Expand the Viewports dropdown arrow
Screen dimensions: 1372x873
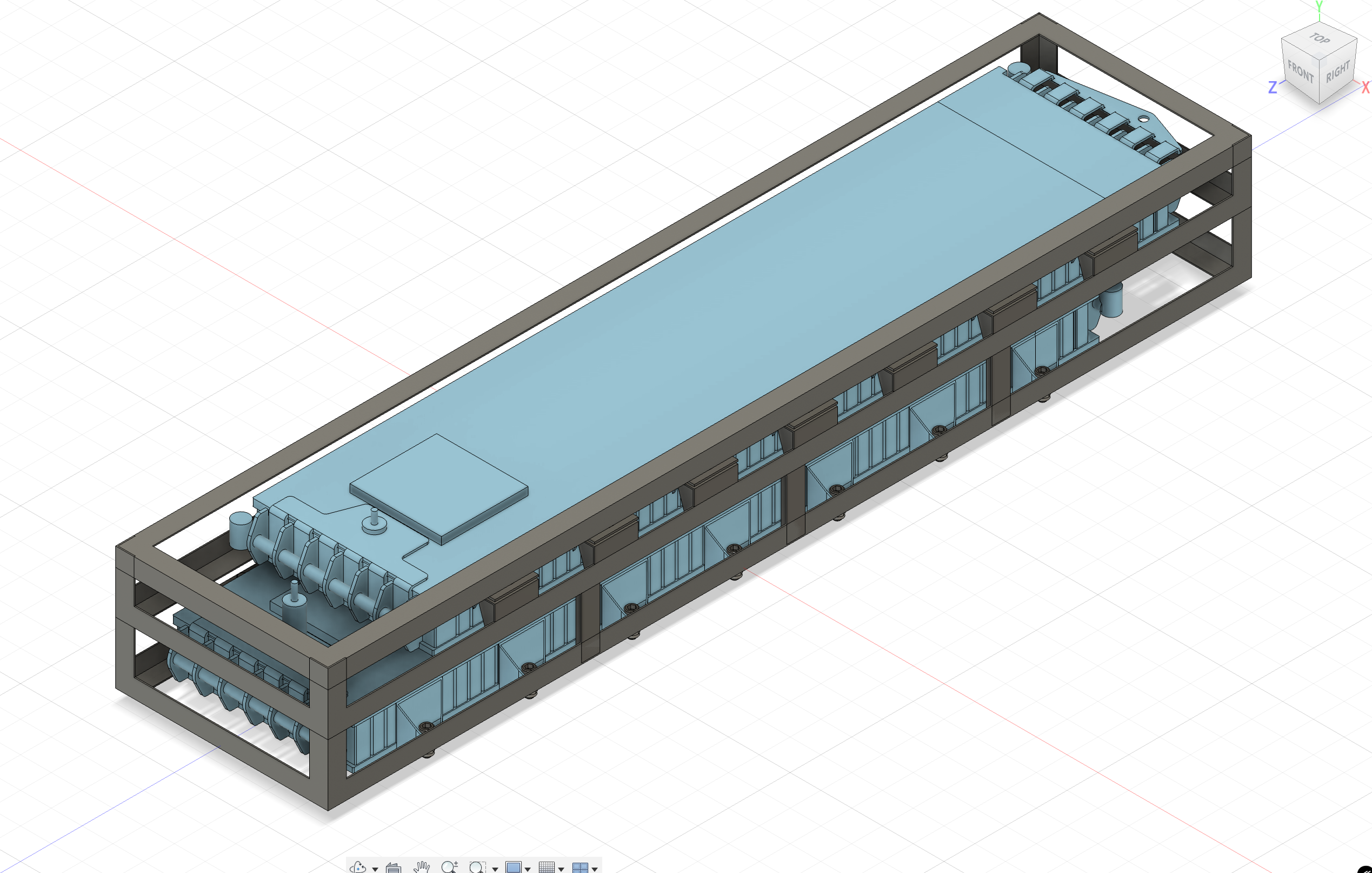[595, 869]
